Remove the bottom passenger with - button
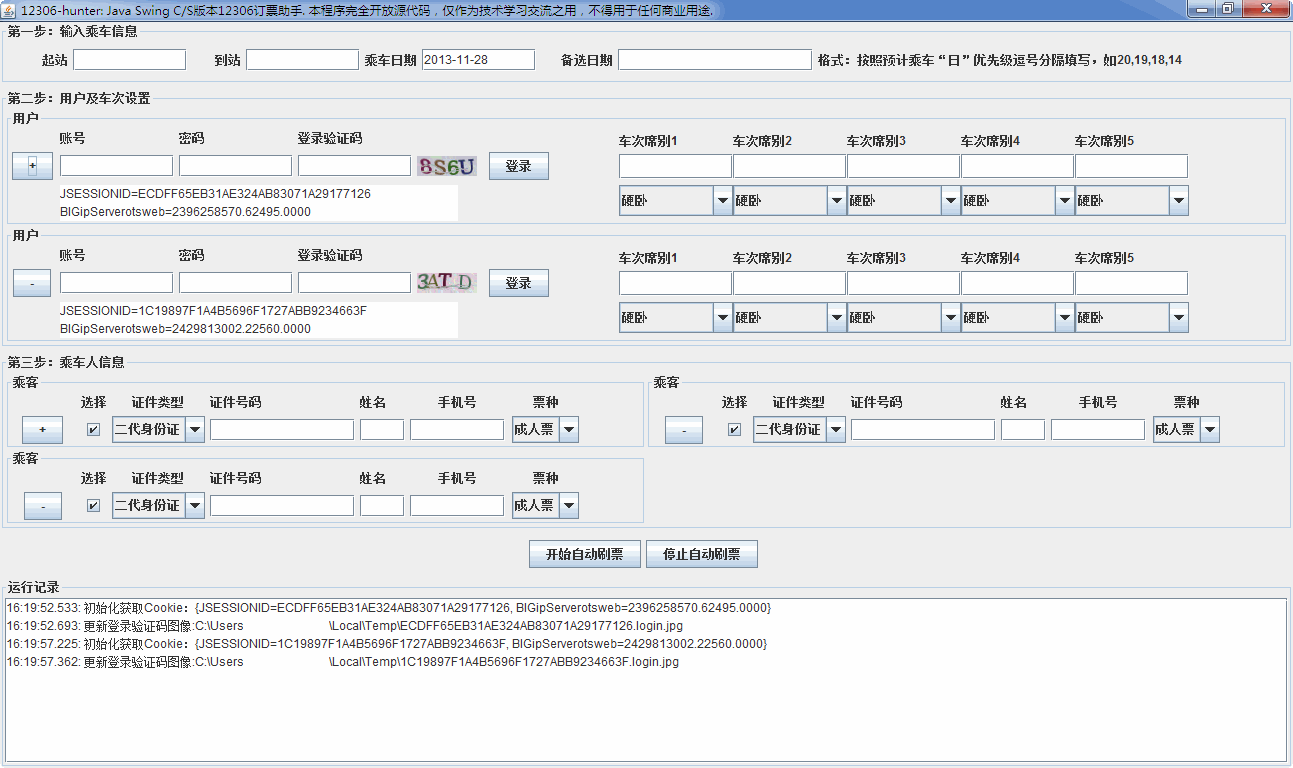Image resolution: width=1293 pixels, height=768 pixels. pyautogui.click(x=42, y=506)
